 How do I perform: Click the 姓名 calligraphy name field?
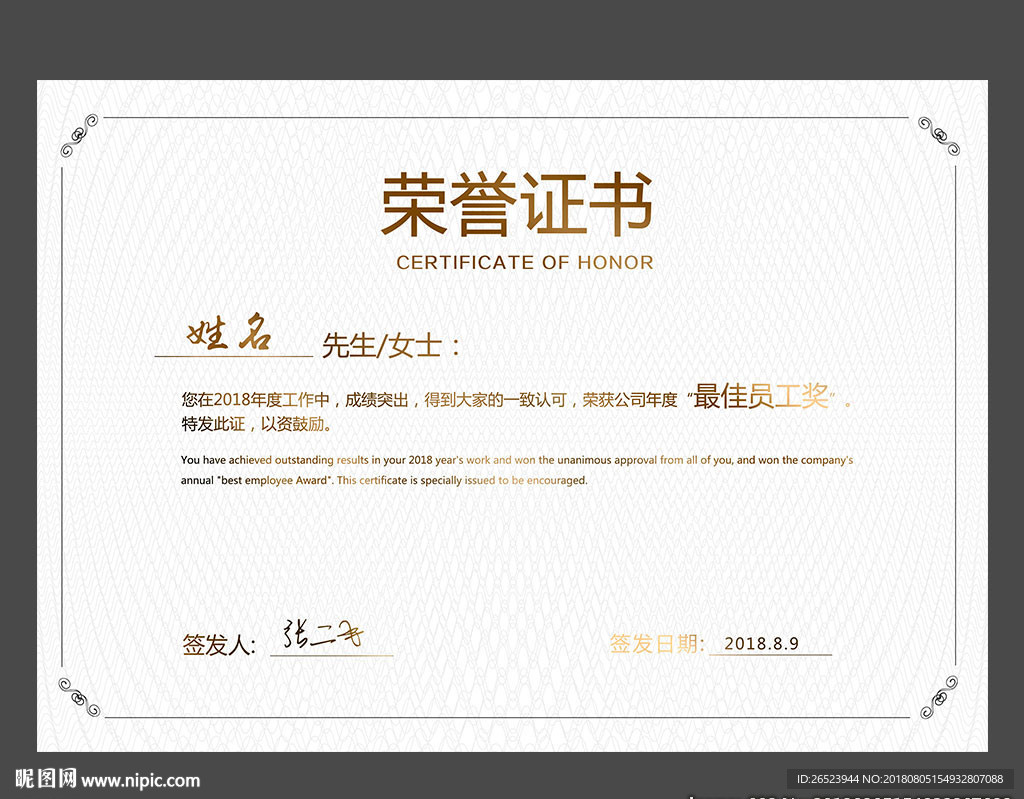(229, 332)
